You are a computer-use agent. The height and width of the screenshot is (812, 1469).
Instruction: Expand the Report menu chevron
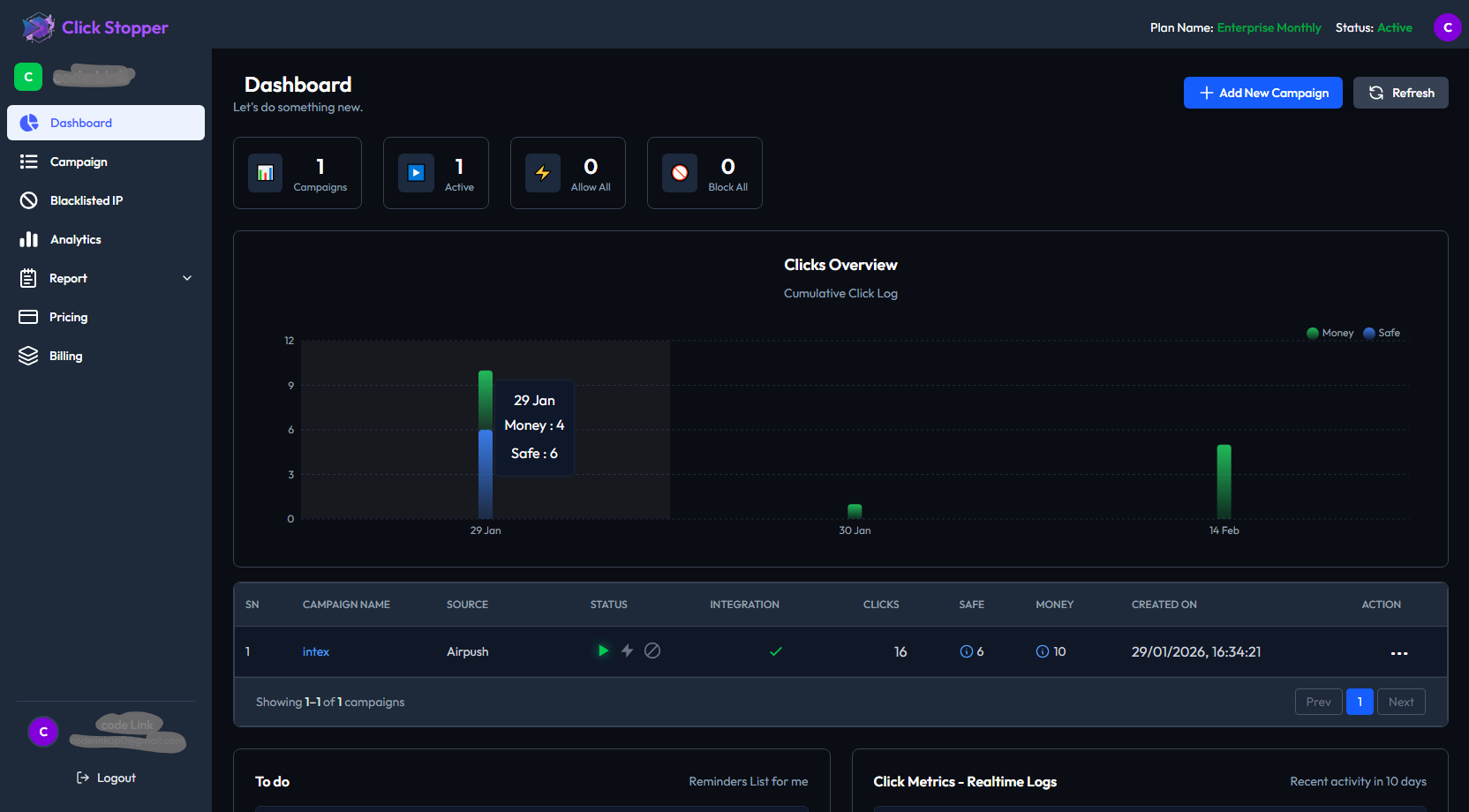coord(187,278)
